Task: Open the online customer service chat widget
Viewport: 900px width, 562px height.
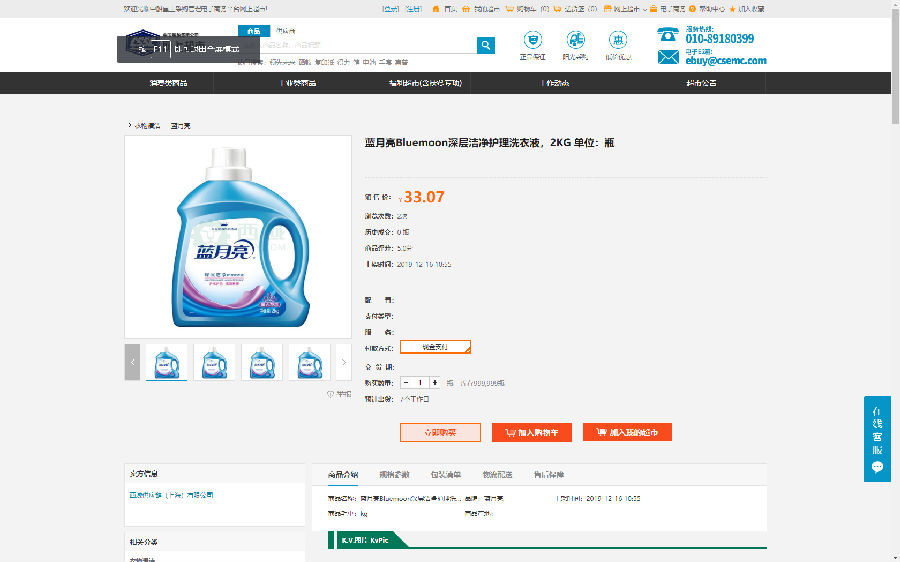Action: click(877, 439)
